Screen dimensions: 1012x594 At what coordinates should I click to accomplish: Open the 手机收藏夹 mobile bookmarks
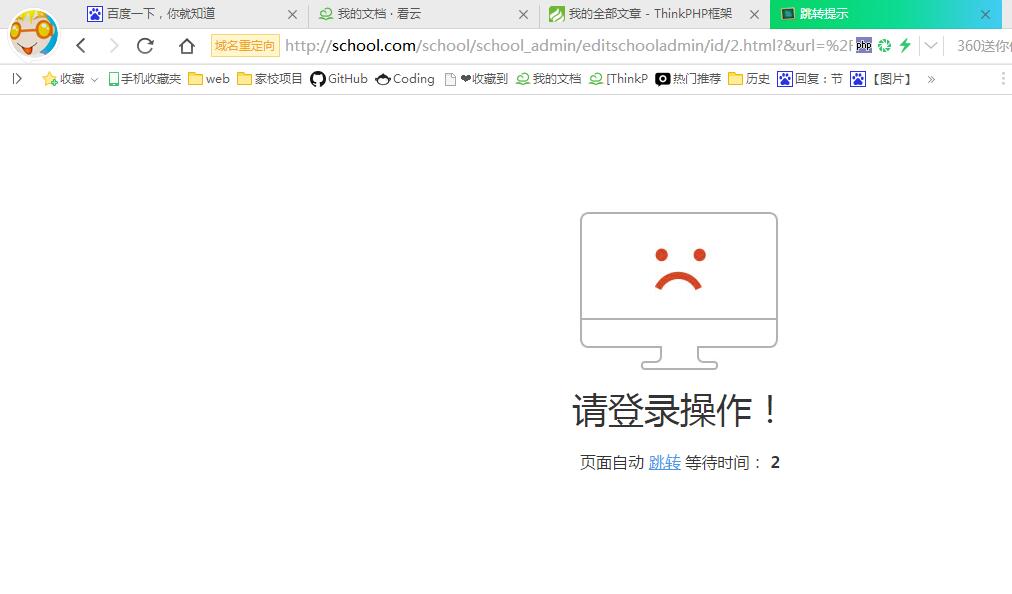pos(145,79)
